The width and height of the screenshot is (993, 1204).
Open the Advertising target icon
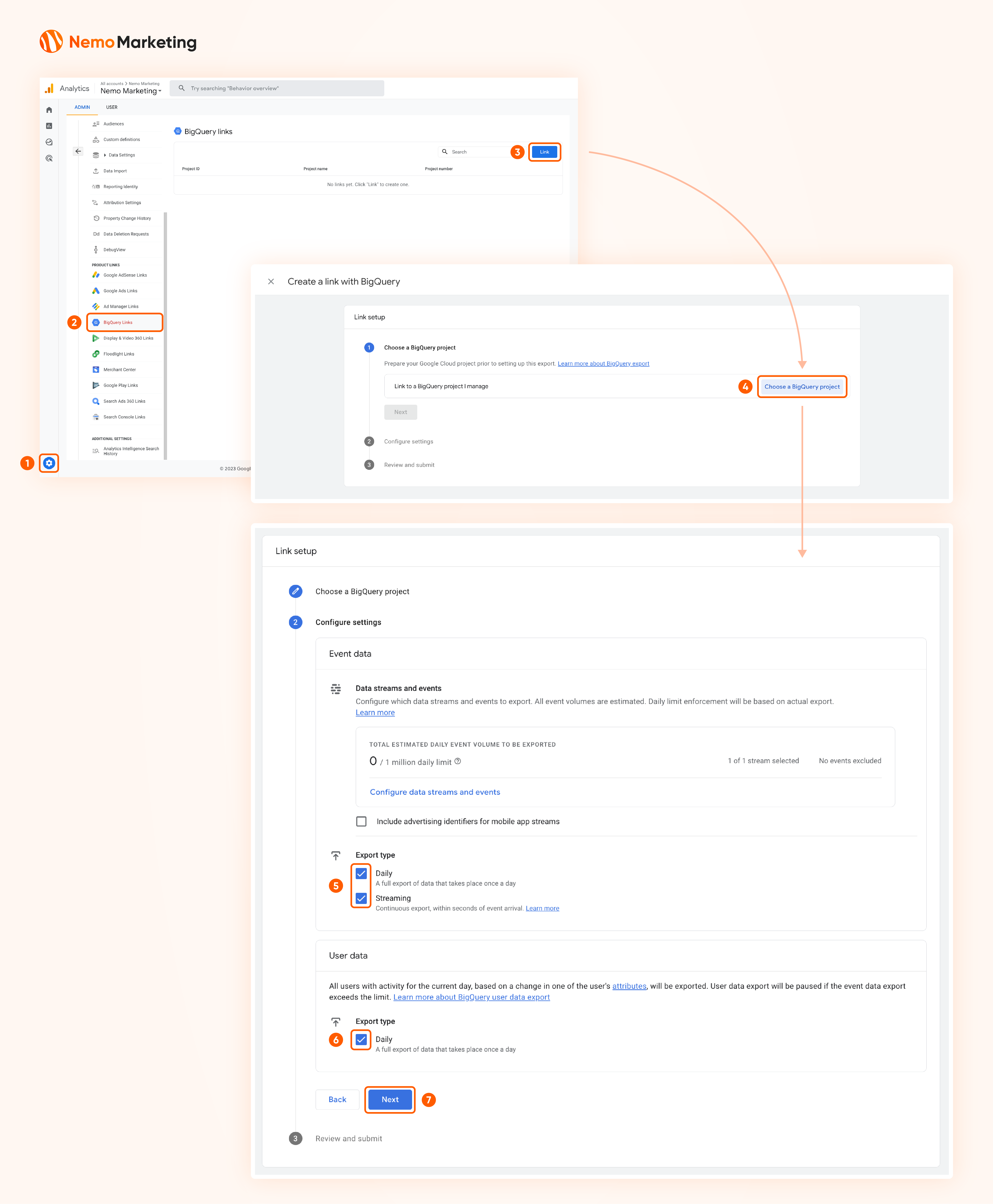pos(49,158)
